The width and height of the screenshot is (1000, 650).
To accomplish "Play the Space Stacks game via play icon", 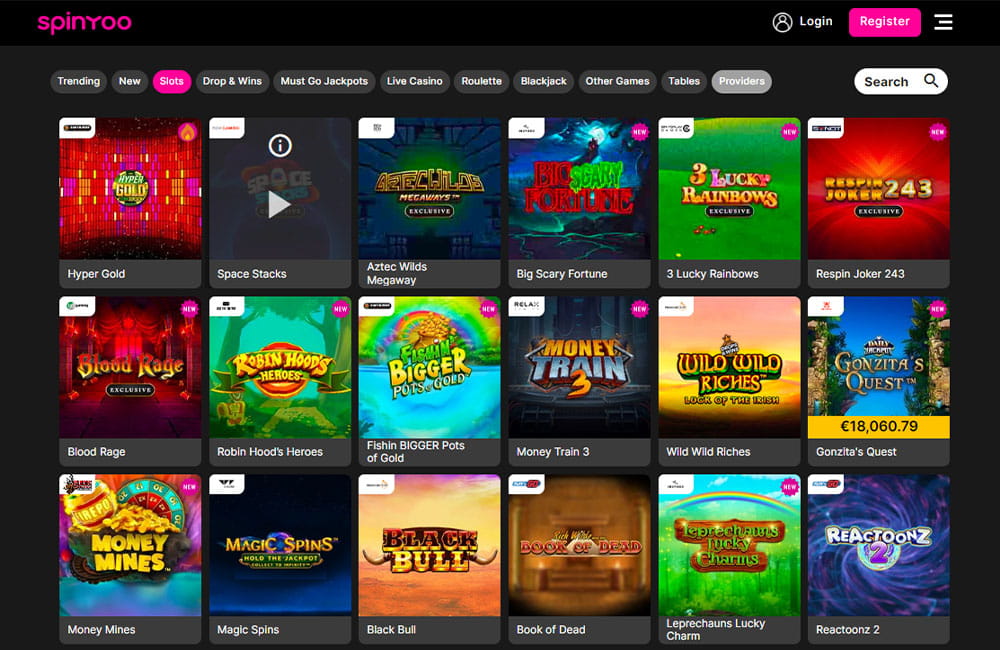I will pos(279,205).
